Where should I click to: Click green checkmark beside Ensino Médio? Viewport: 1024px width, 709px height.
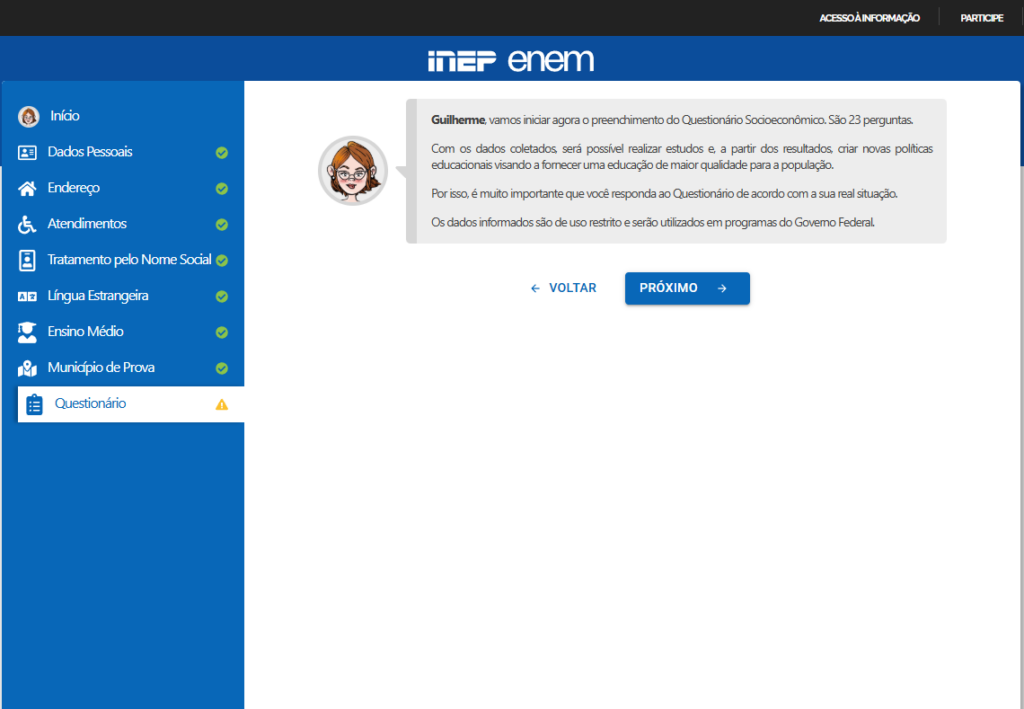[222, 332]
